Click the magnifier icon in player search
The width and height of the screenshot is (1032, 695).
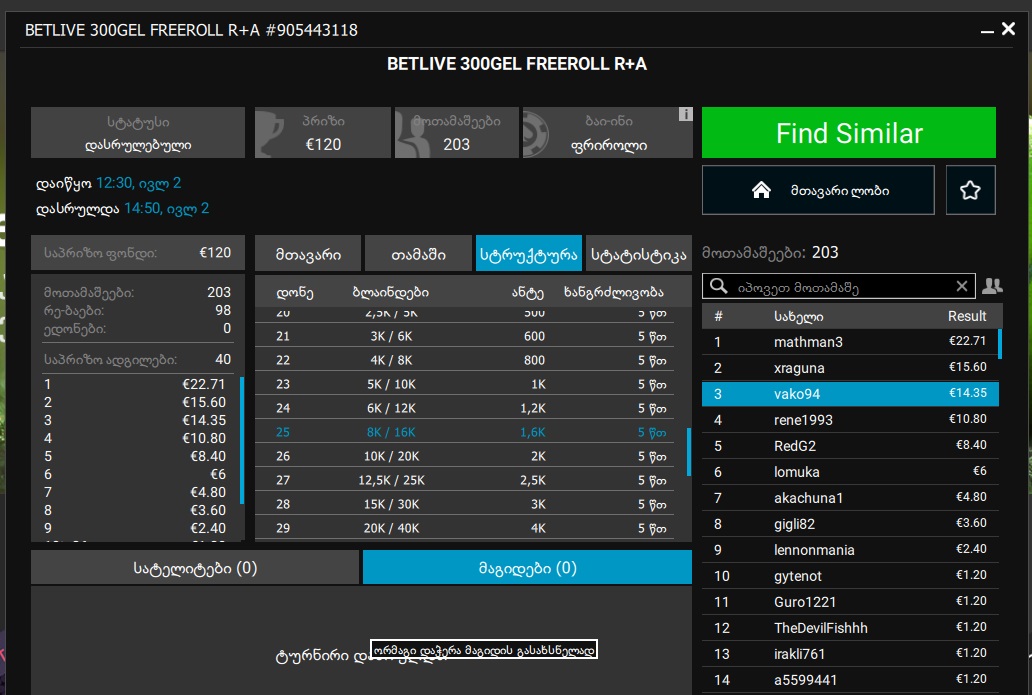(719, 286)
